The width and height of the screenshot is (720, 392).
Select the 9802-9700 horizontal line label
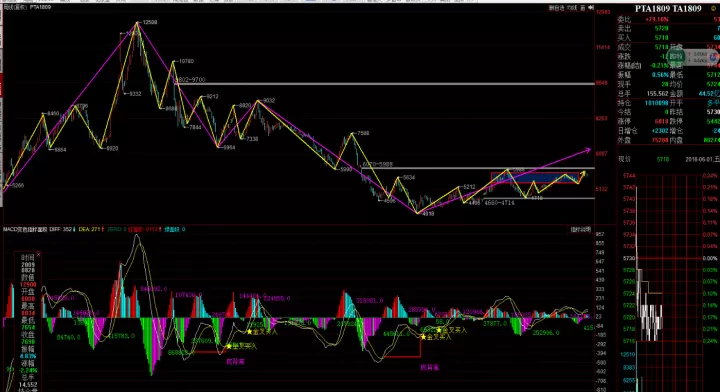191,79
